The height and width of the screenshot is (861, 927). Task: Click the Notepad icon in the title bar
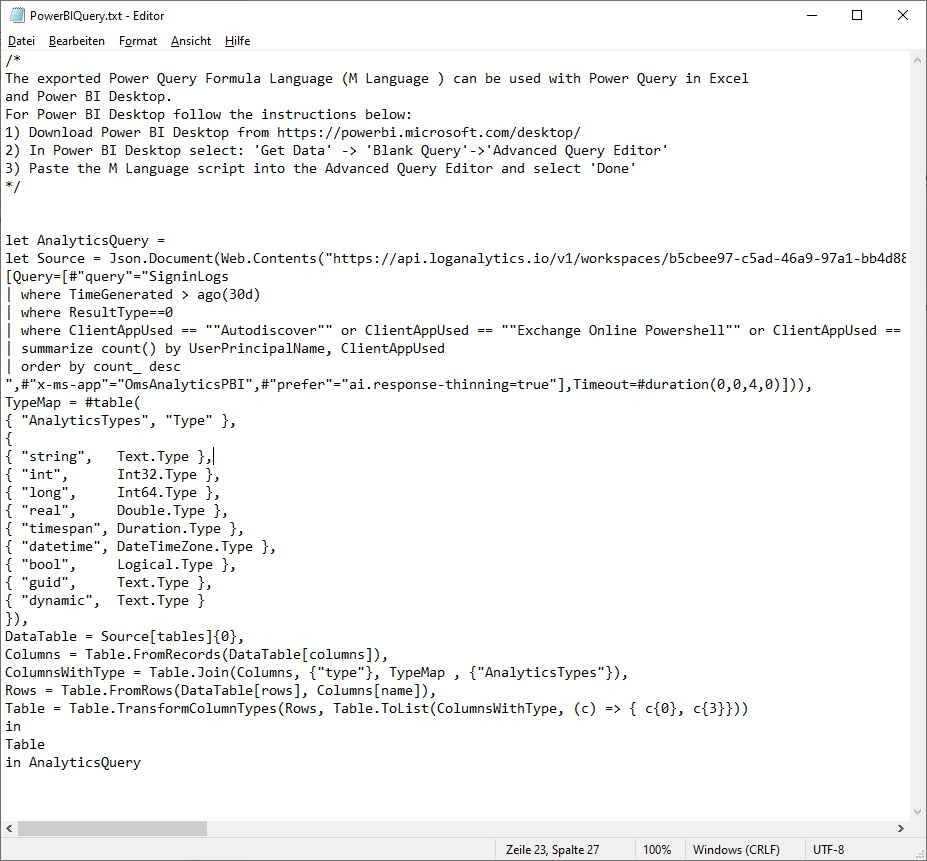(x=16, y=15)
